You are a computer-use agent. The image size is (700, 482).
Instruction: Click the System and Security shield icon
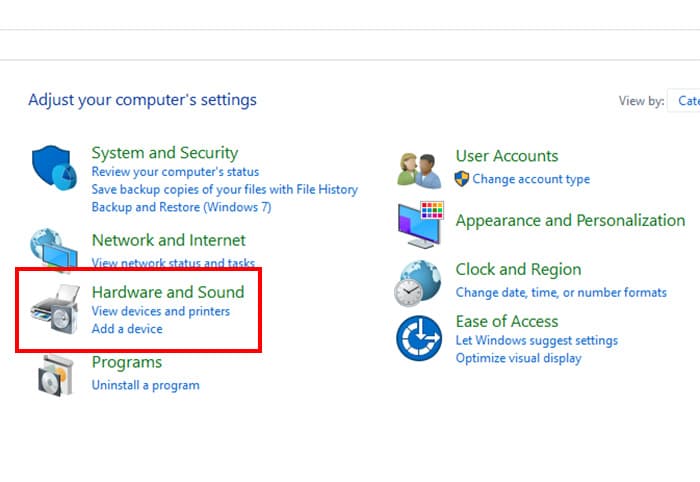54,167
